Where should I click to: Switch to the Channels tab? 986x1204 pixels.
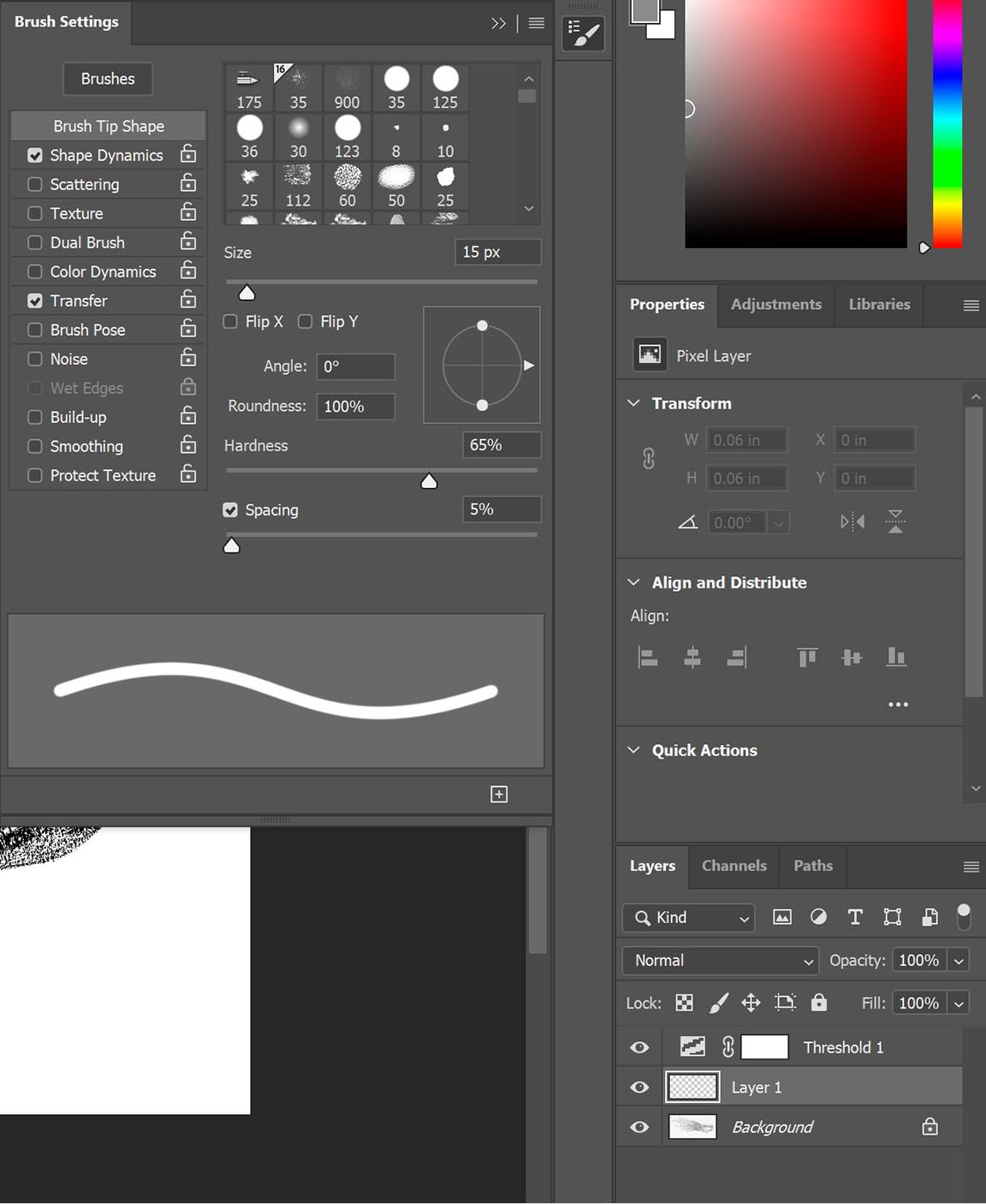(734, 866)
